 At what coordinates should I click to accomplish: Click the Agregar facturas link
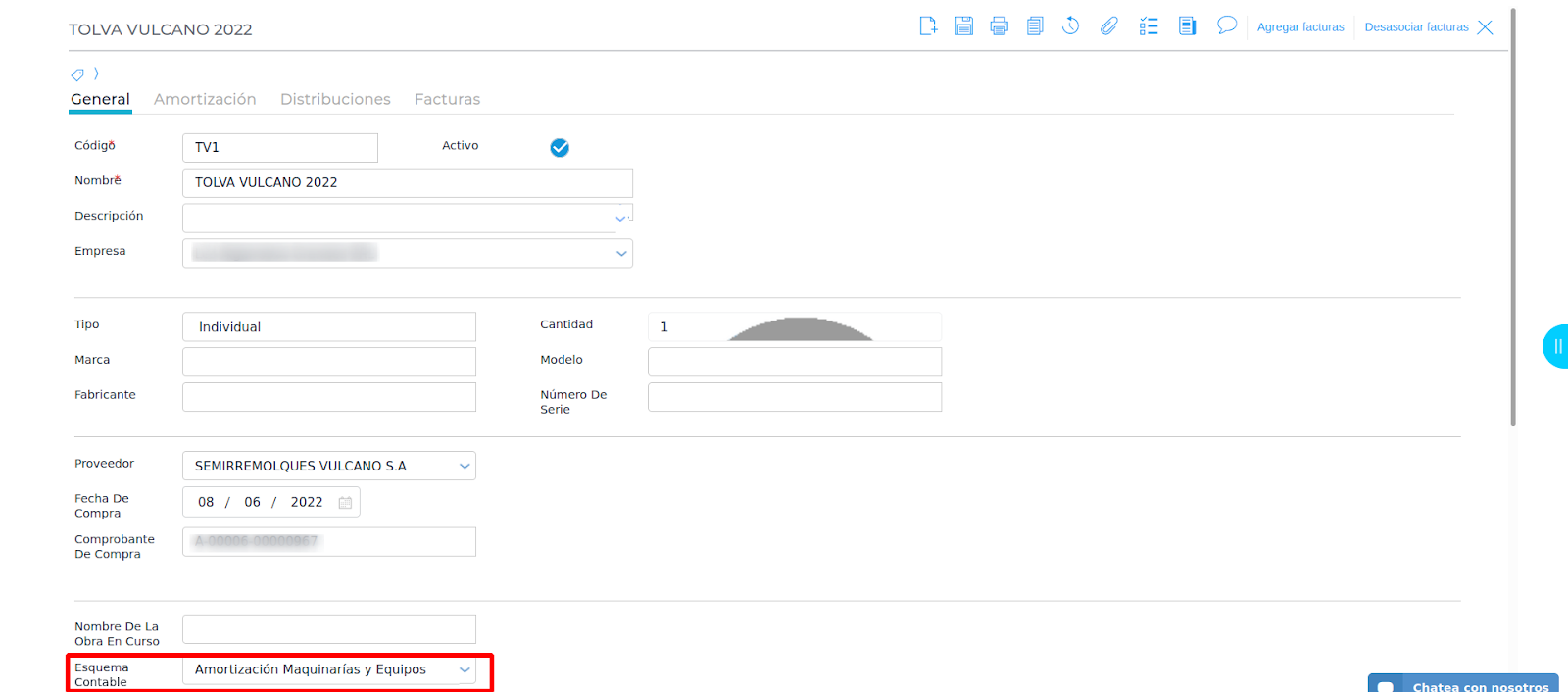coord(1300,27)
